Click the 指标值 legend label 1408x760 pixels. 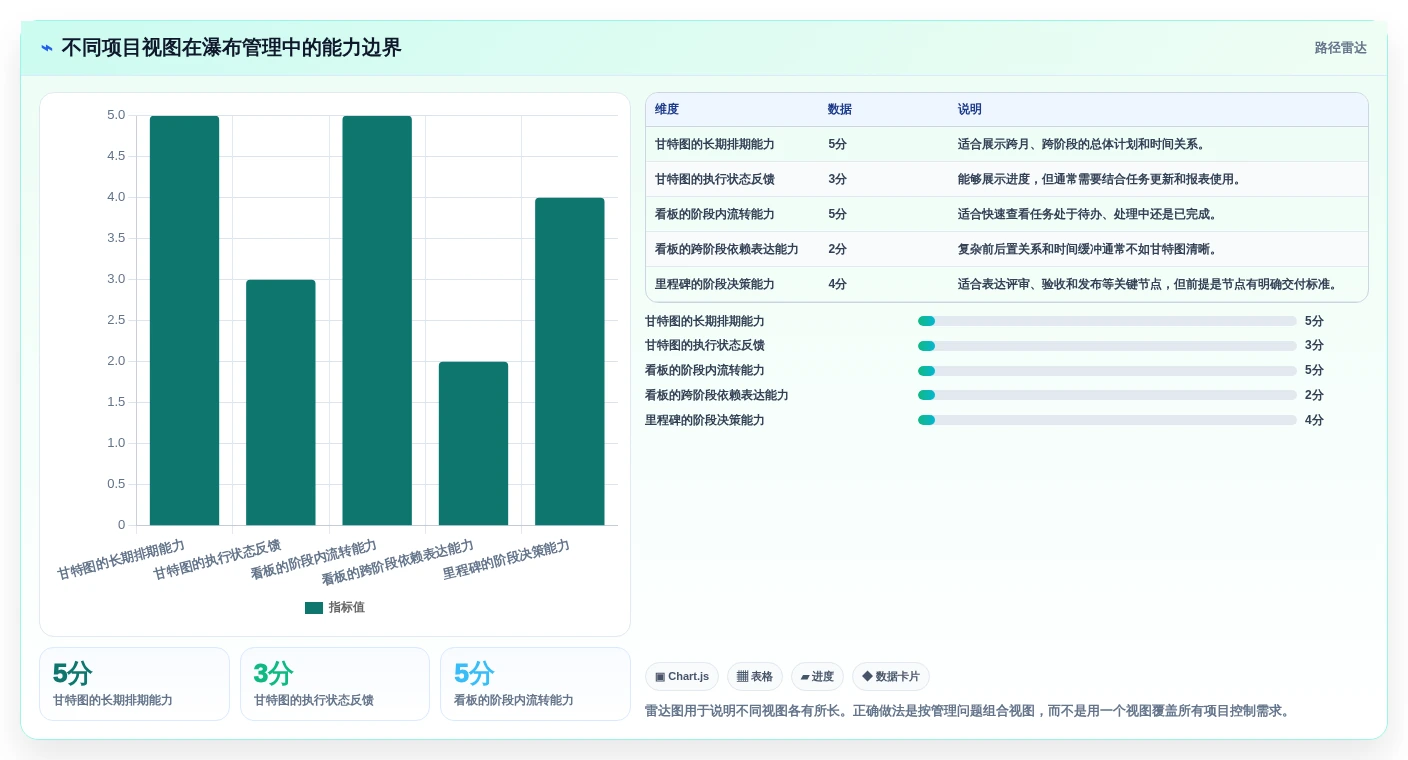[347, 607]
